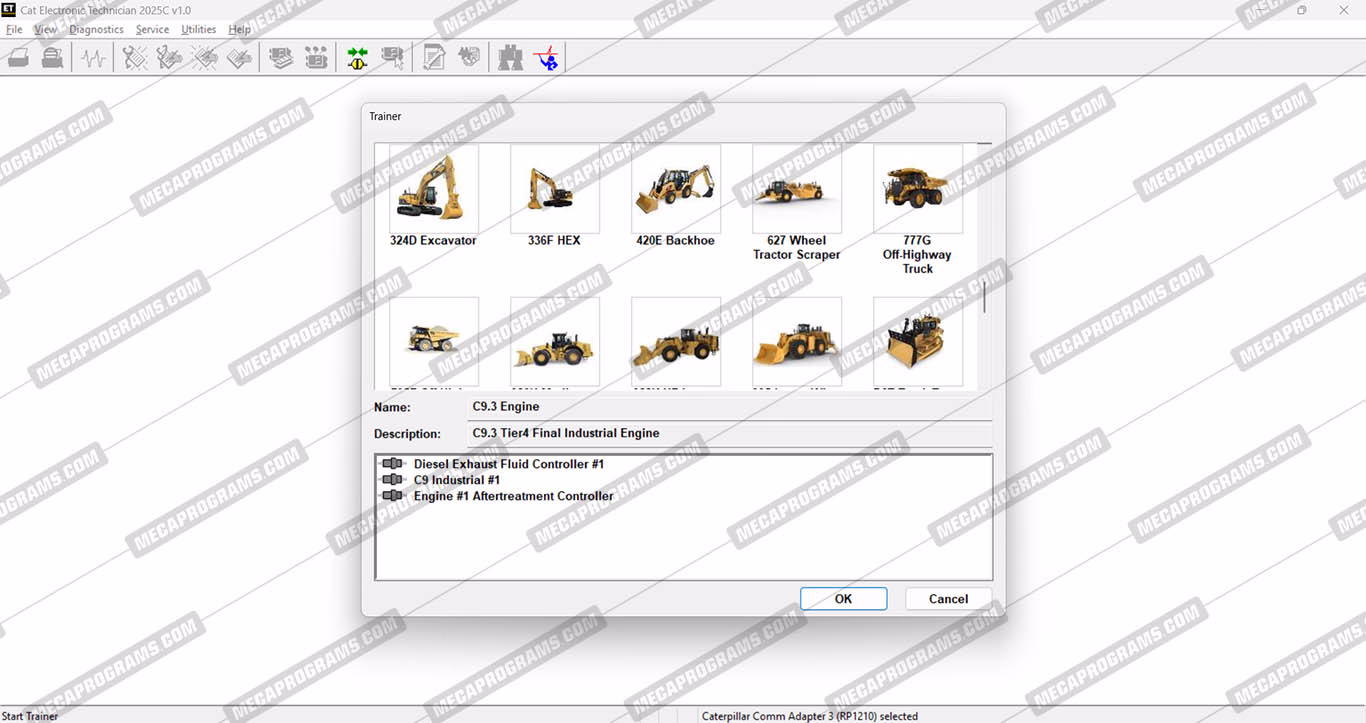Screen dimensions: 1366x723
Task: Click the first diagnostic codes stethoscope icon
Action: click(135, 58)
